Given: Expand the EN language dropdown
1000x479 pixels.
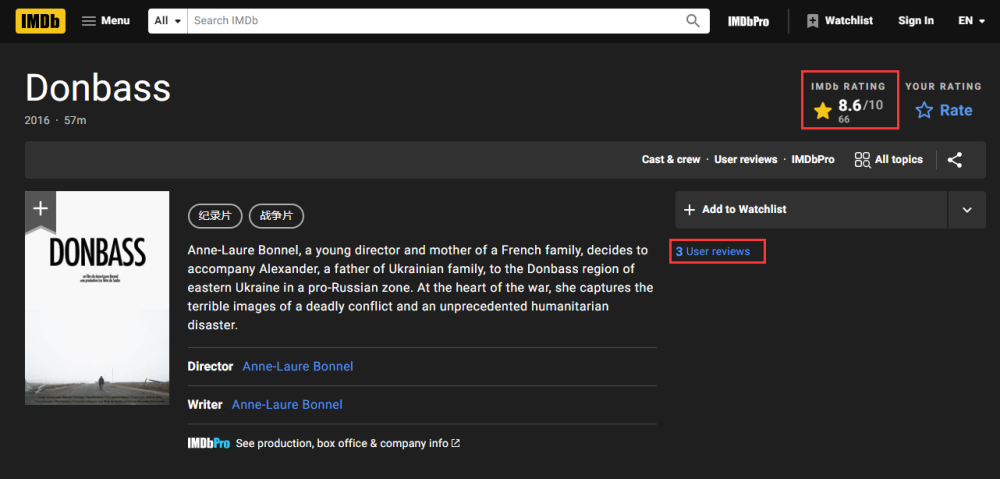Looking at the screenshot, I should click(x=971, y=20).
